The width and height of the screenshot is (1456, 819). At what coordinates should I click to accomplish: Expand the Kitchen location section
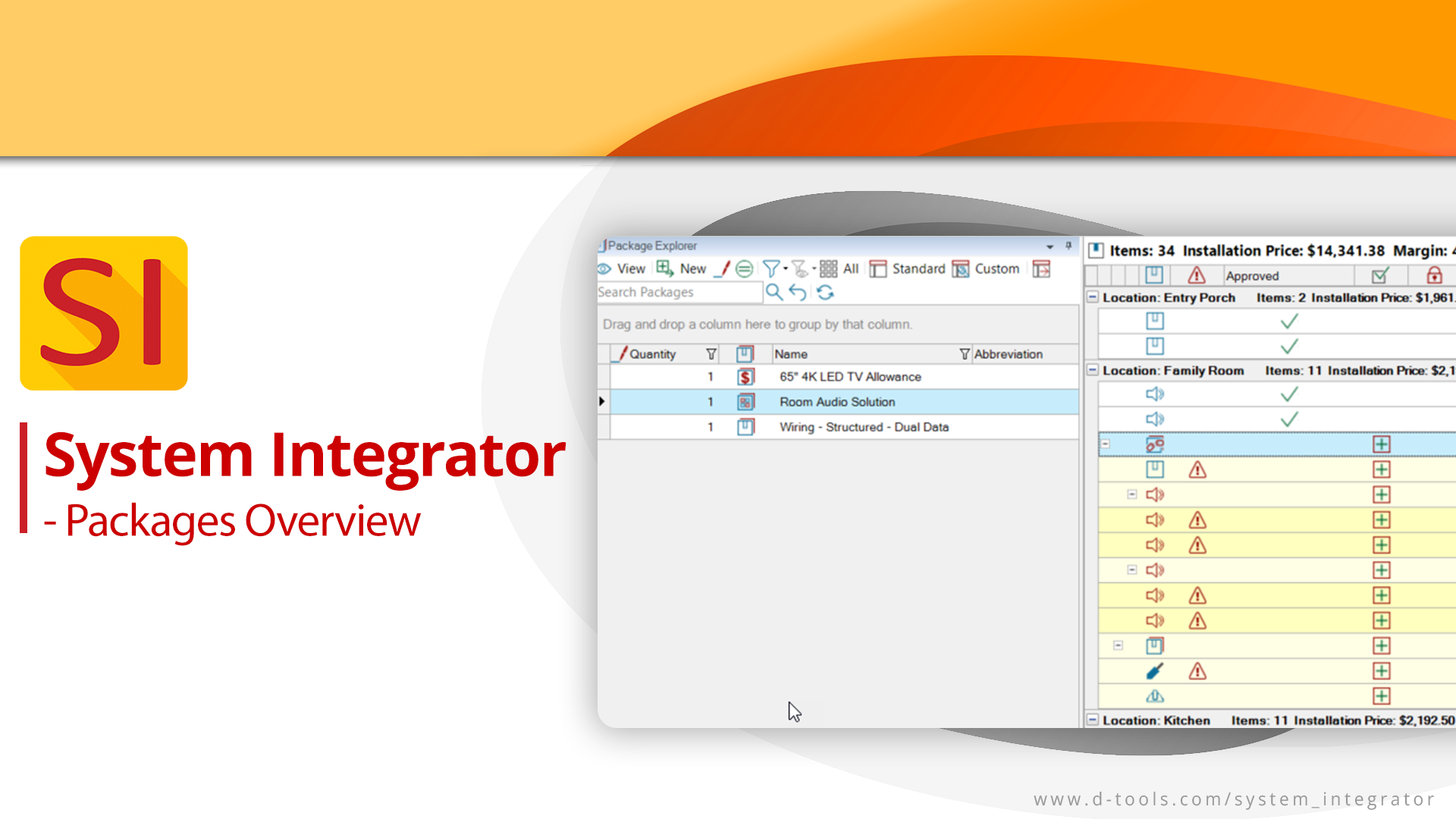[1092, 719]
